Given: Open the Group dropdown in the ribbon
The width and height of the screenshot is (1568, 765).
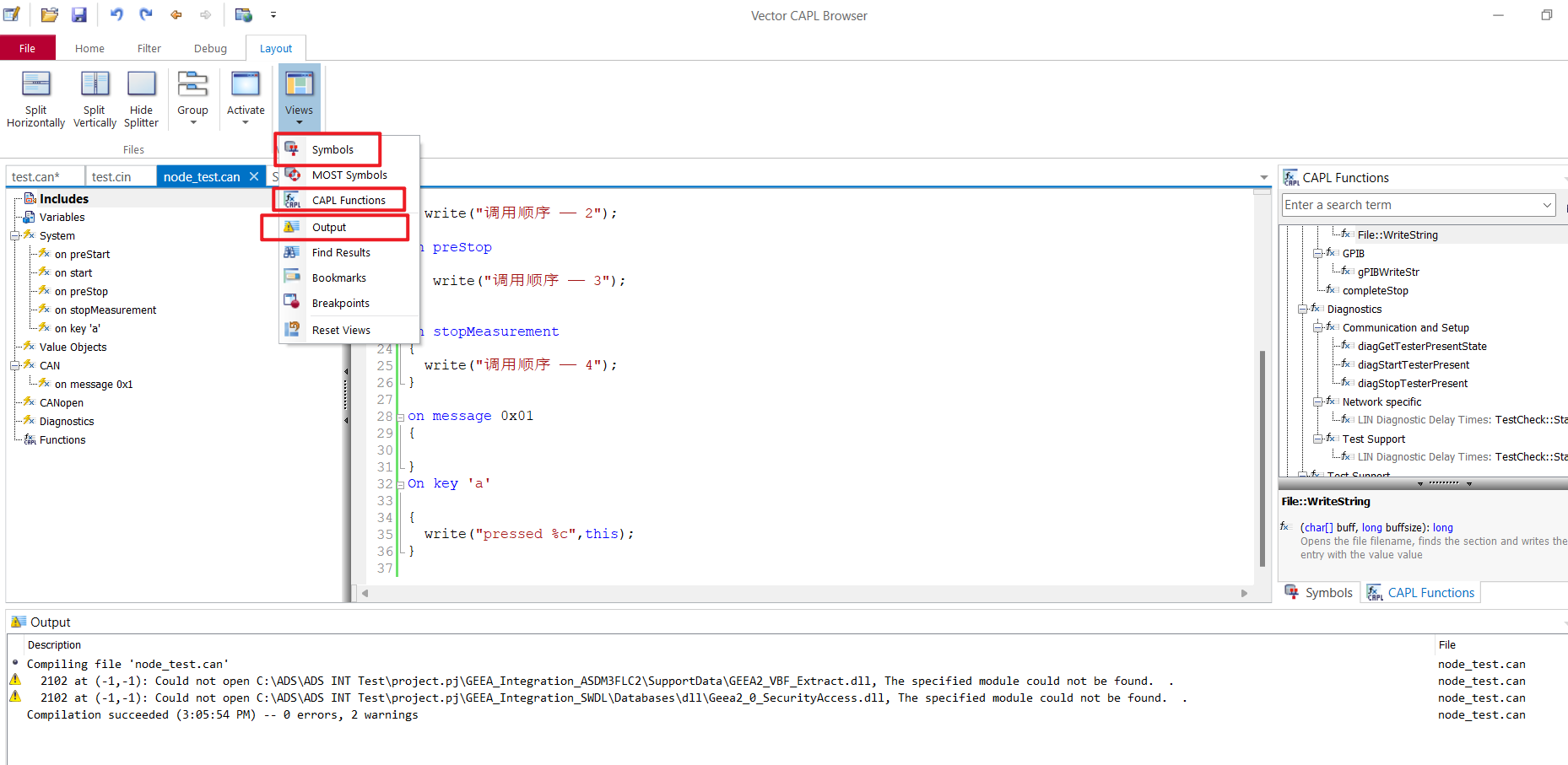Looking at the screenshot, I should [x=192, y=100].
